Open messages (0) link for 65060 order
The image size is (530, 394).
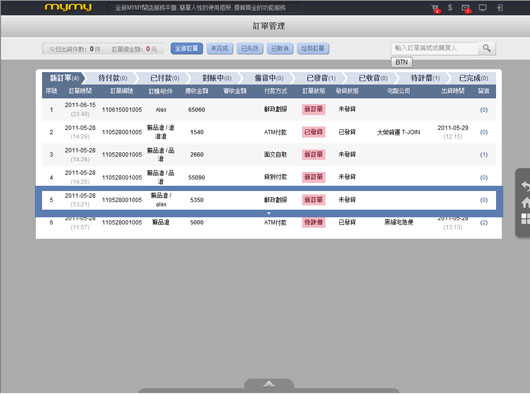[x=484, y=109]
